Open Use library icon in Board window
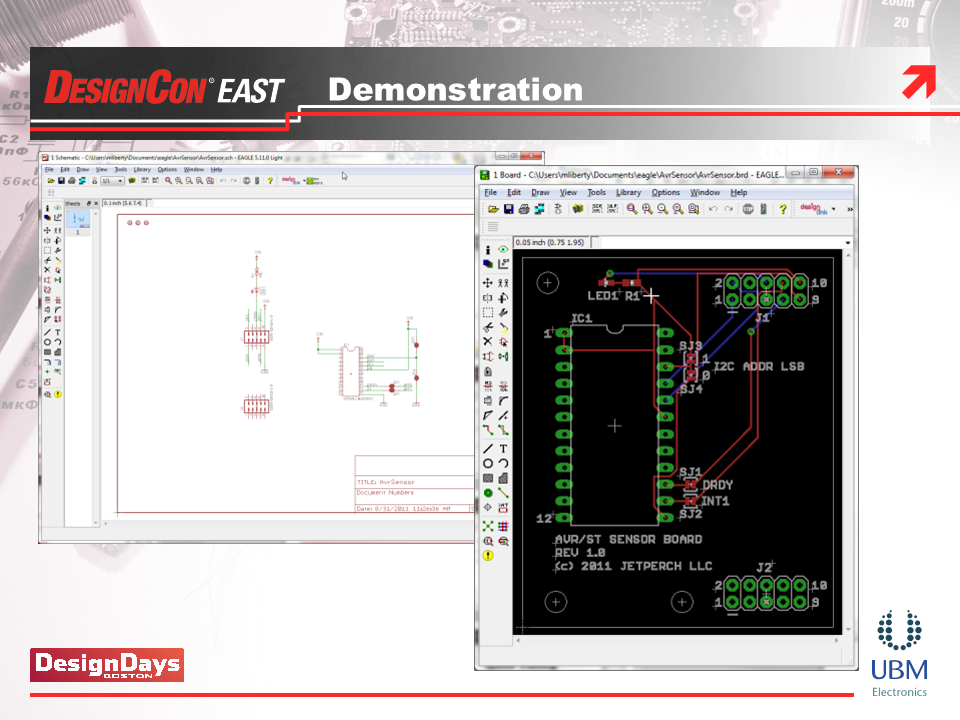Screen dimensions: 960x720 point(577,209)
